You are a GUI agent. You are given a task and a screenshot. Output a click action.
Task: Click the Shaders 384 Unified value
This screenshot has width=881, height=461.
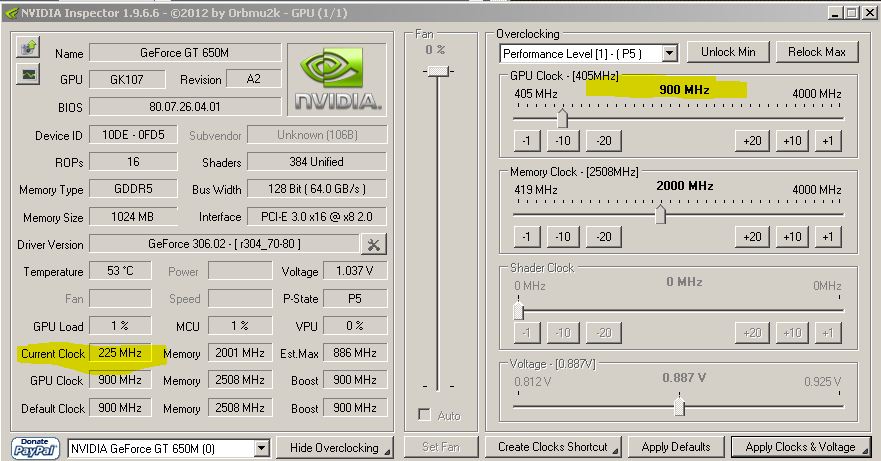tap(317, 162)
